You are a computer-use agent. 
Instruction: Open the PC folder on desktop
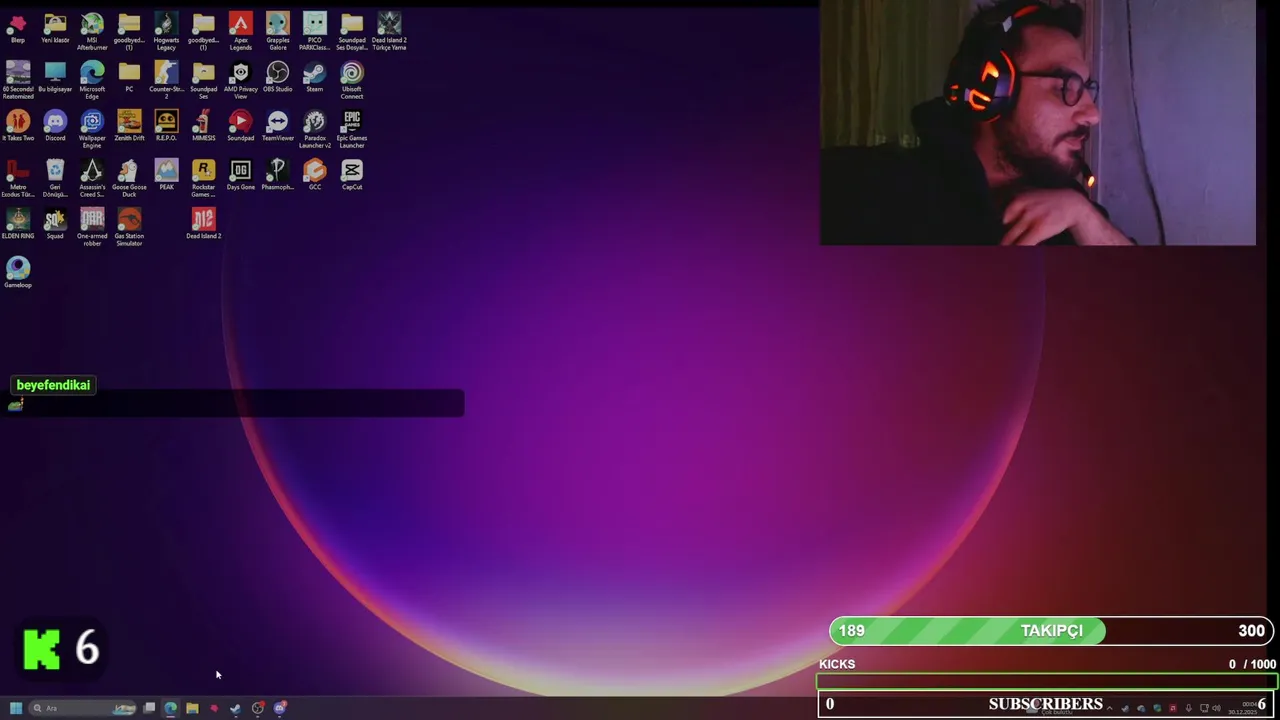(x=129, y=77)
